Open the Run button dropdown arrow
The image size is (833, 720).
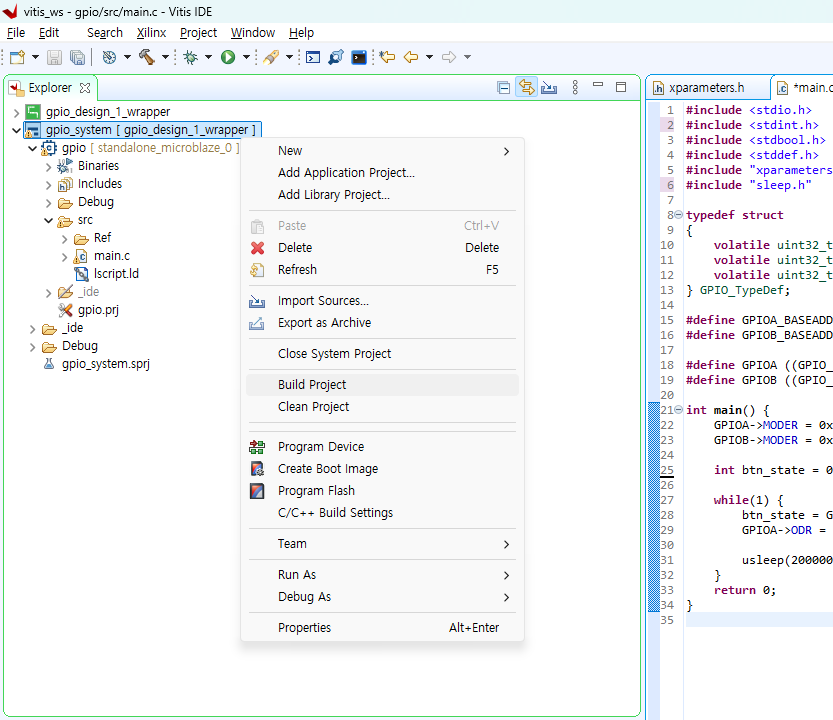(x=246, y=57)
